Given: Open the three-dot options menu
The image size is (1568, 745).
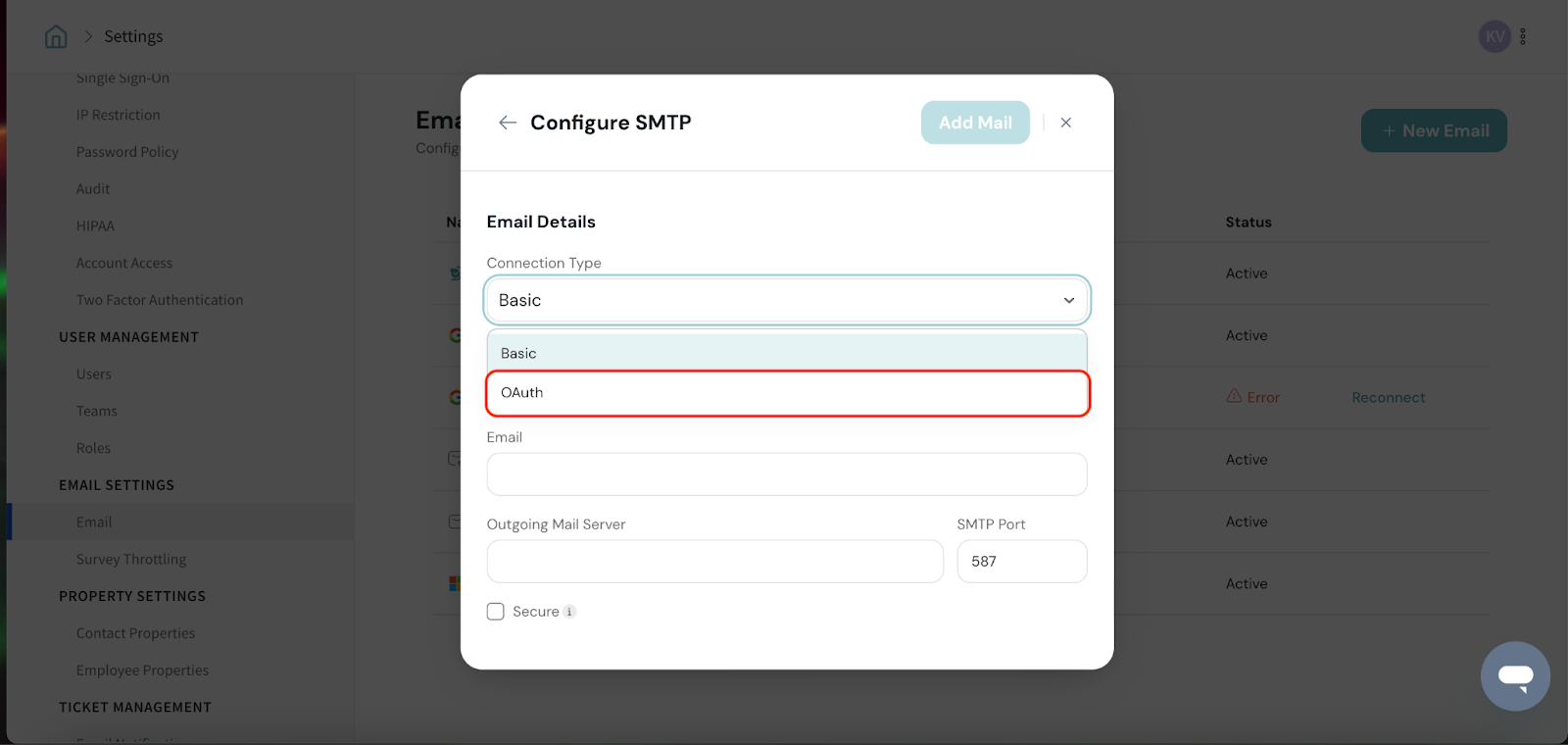Looking at the screenshot, I should [1523, 37].
